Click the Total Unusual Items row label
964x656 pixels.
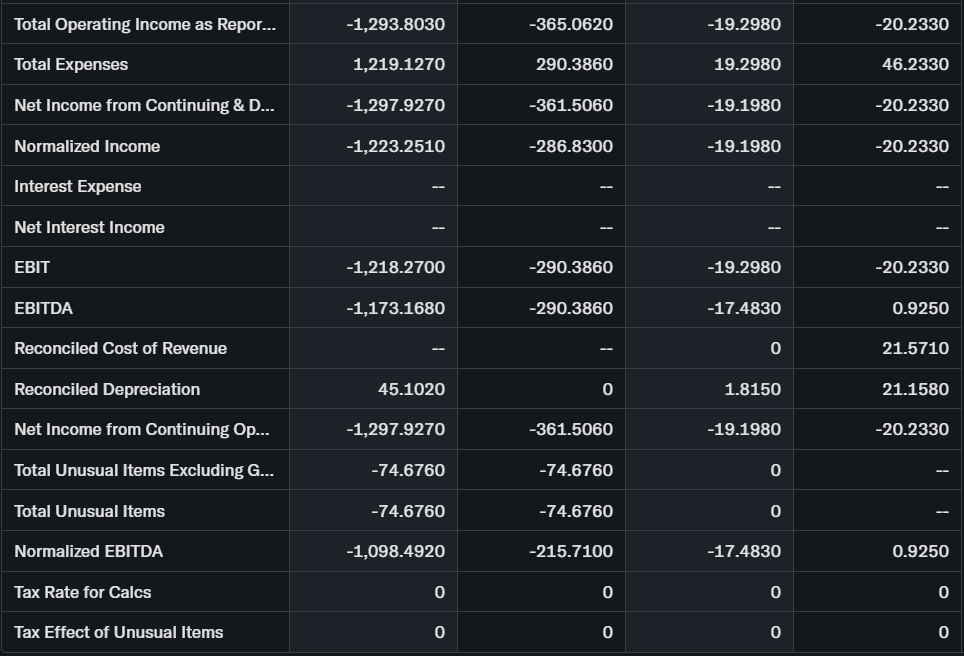(89, 511)
